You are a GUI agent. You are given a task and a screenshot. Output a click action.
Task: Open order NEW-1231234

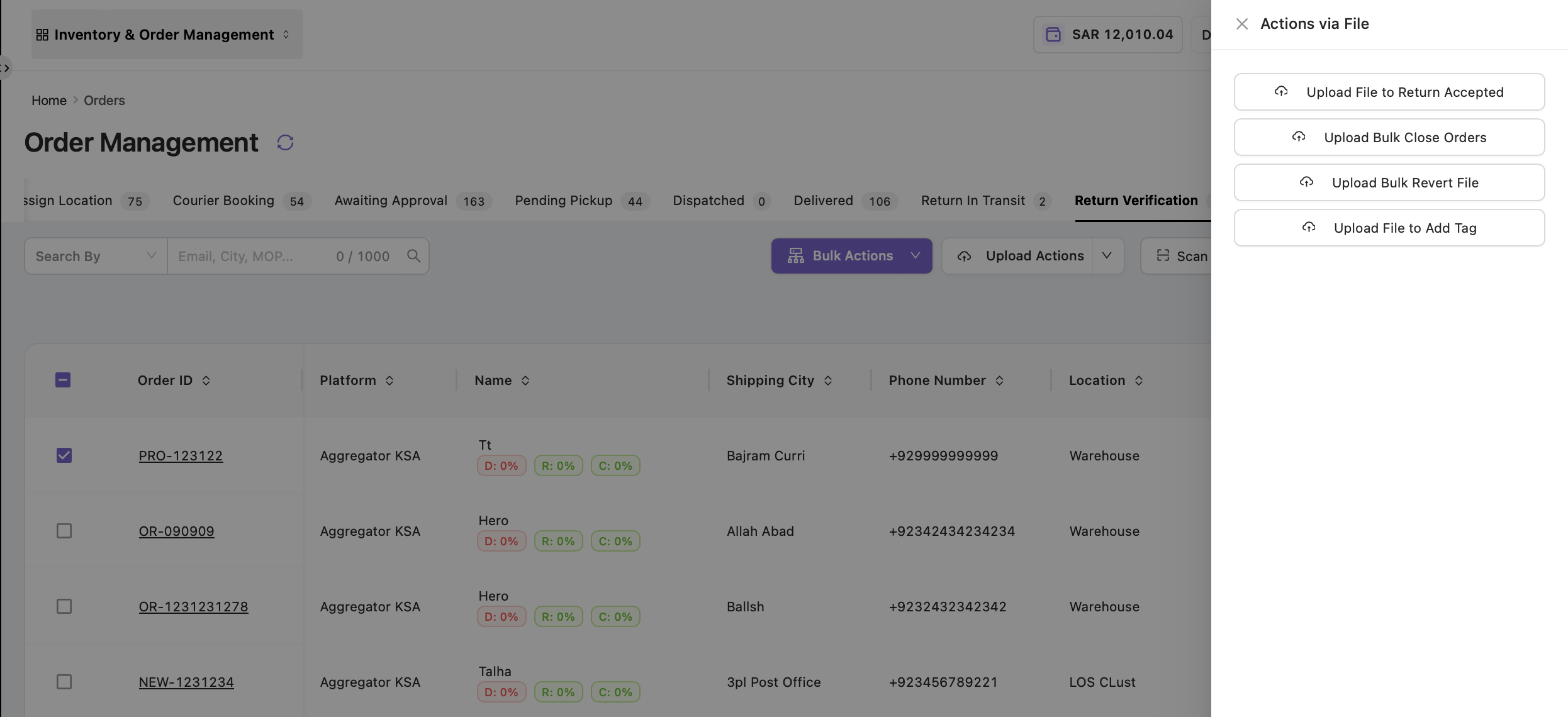(186, 682)
